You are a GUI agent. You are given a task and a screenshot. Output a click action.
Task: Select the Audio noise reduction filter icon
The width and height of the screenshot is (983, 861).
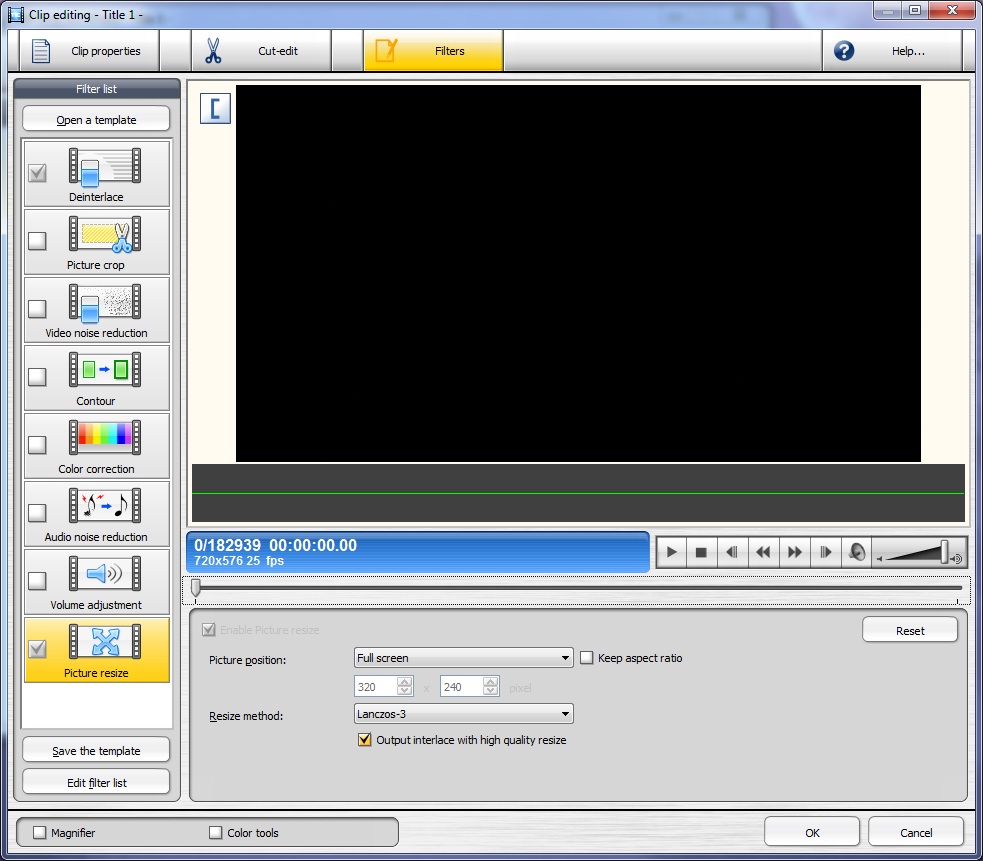tap(105, 505)
